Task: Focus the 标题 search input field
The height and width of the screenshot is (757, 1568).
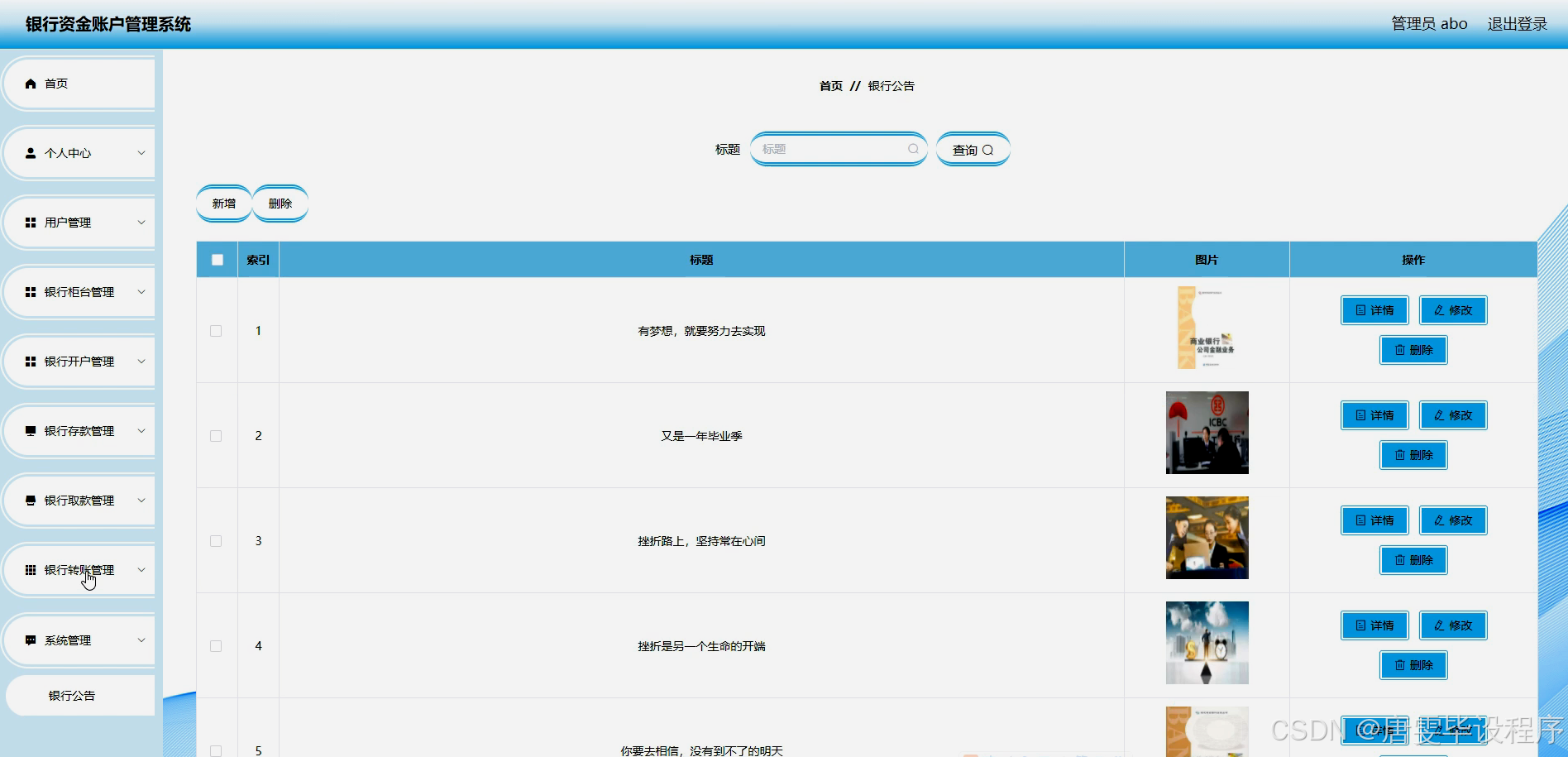Action: coord(839,149)
